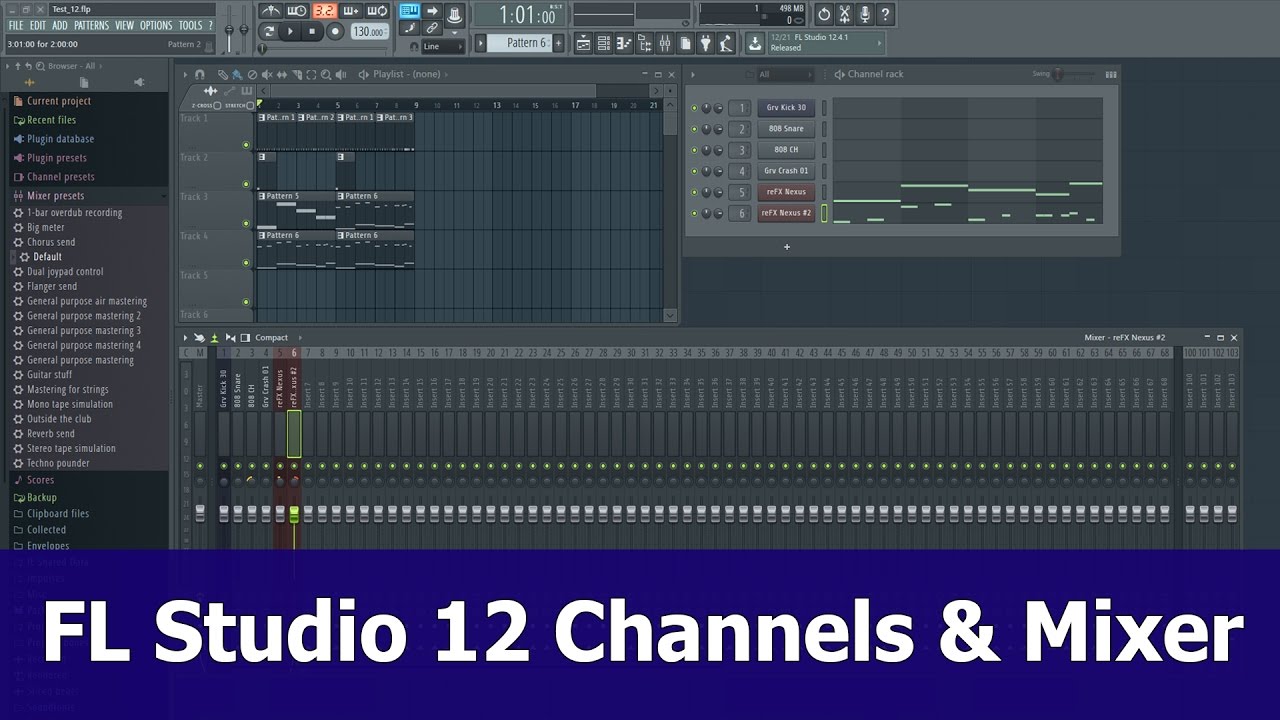
Task: Adjust the main volume slider
Action: (x=229, y=30)
